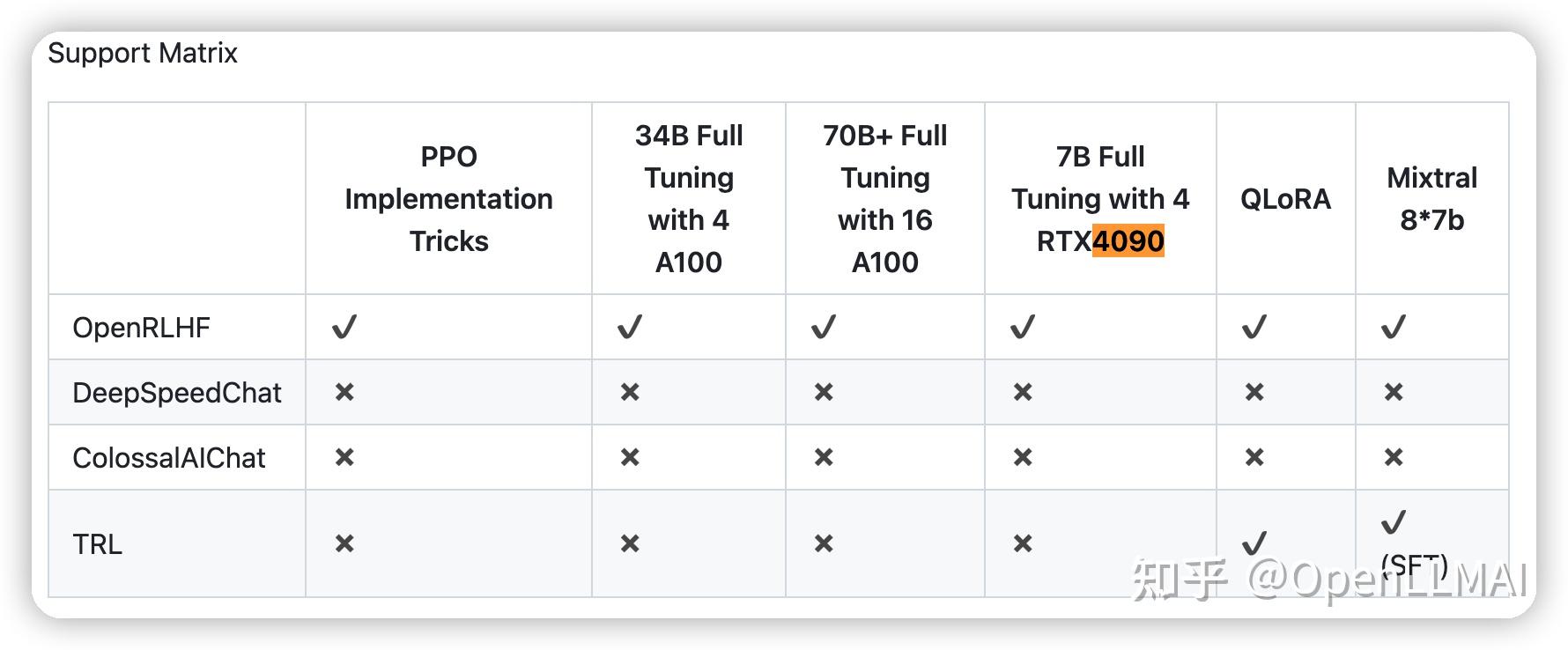Click DeepSpeedChat's cross under 34B Full Tuning

click(x=630, y=392)
